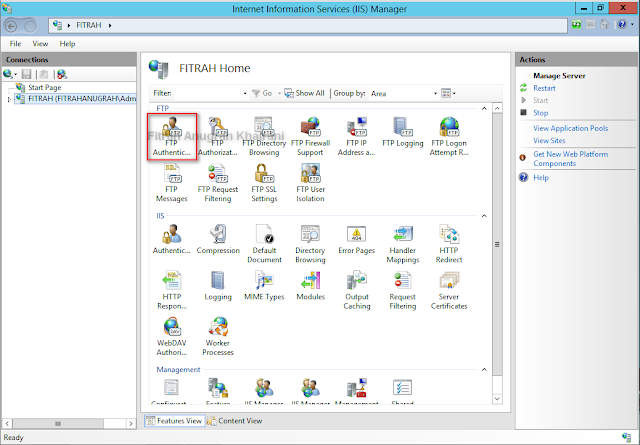
Task: Open Output Caching feature
Action: pos(357,290)
